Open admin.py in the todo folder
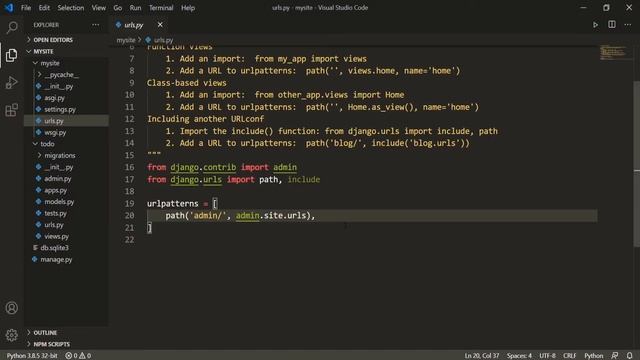This screenshot has width=640, height=360. tap(66, 178)
